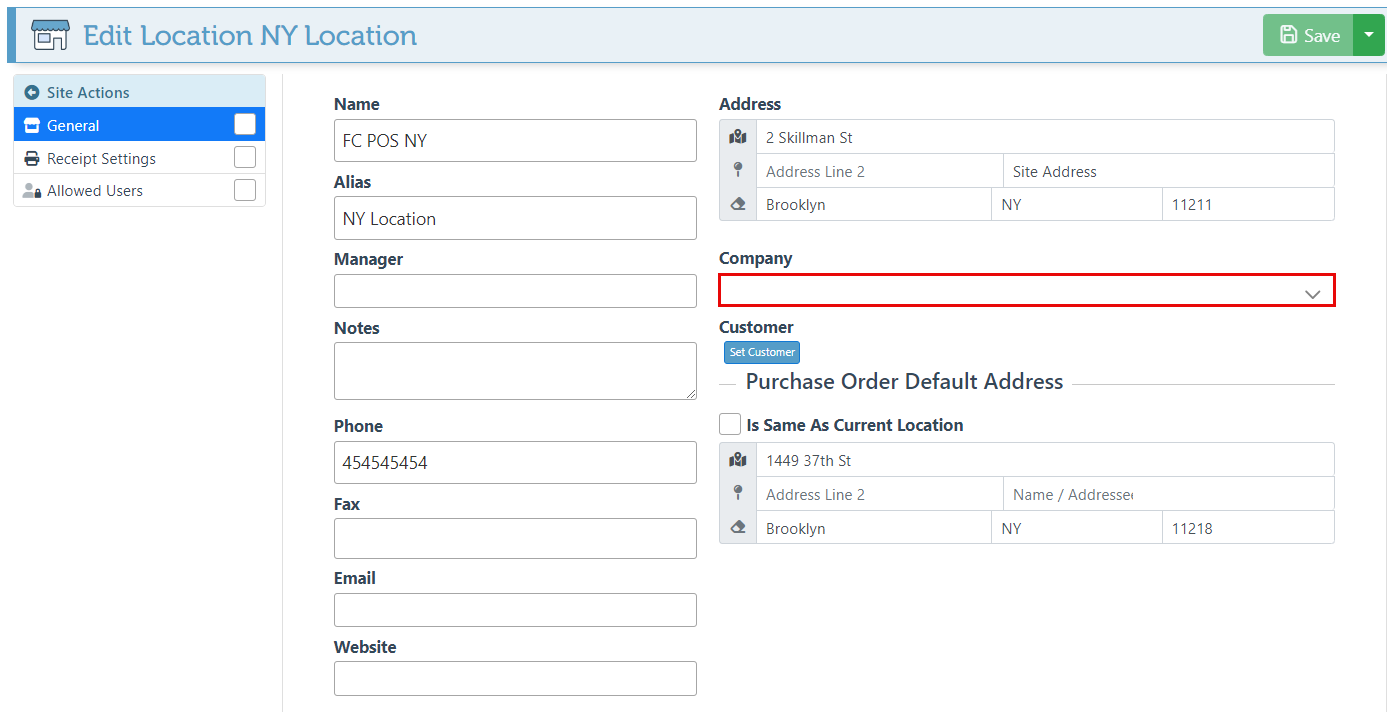
Task: Open the Company dropdown
Action: tap(1026, 290)
